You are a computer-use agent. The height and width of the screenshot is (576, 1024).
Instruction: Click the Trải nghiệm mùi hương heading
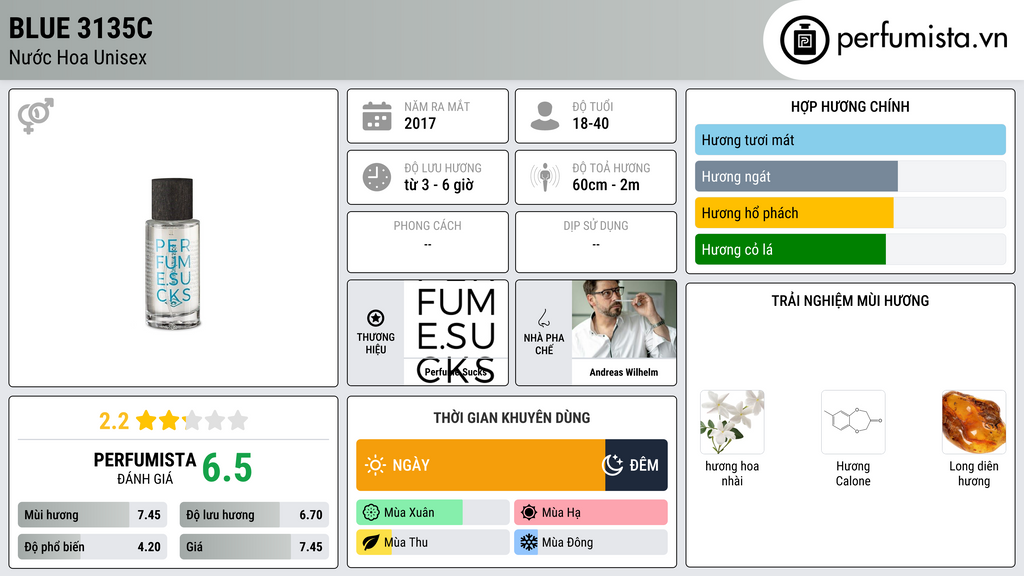tap(850, 301)
